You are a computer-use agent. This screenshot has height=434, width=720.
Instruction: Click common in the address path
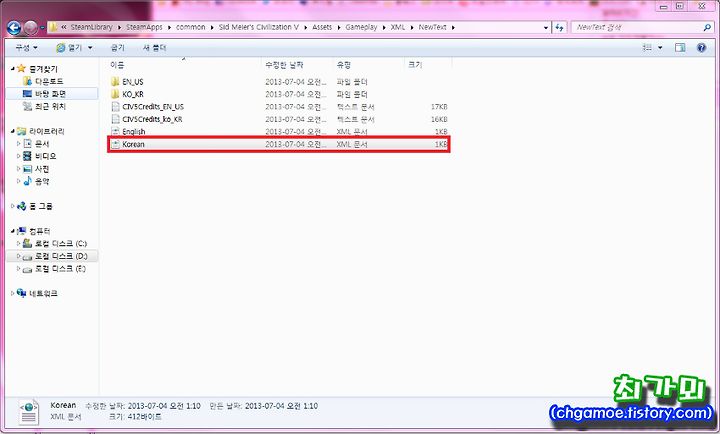point(191,28)
